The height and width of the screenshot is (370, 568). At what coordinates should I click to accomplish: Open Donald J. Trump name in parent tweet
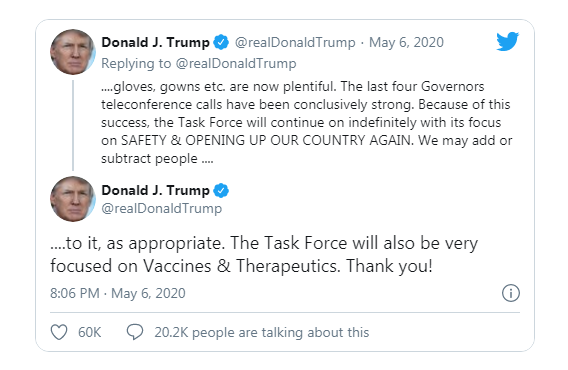pos(155,42)
